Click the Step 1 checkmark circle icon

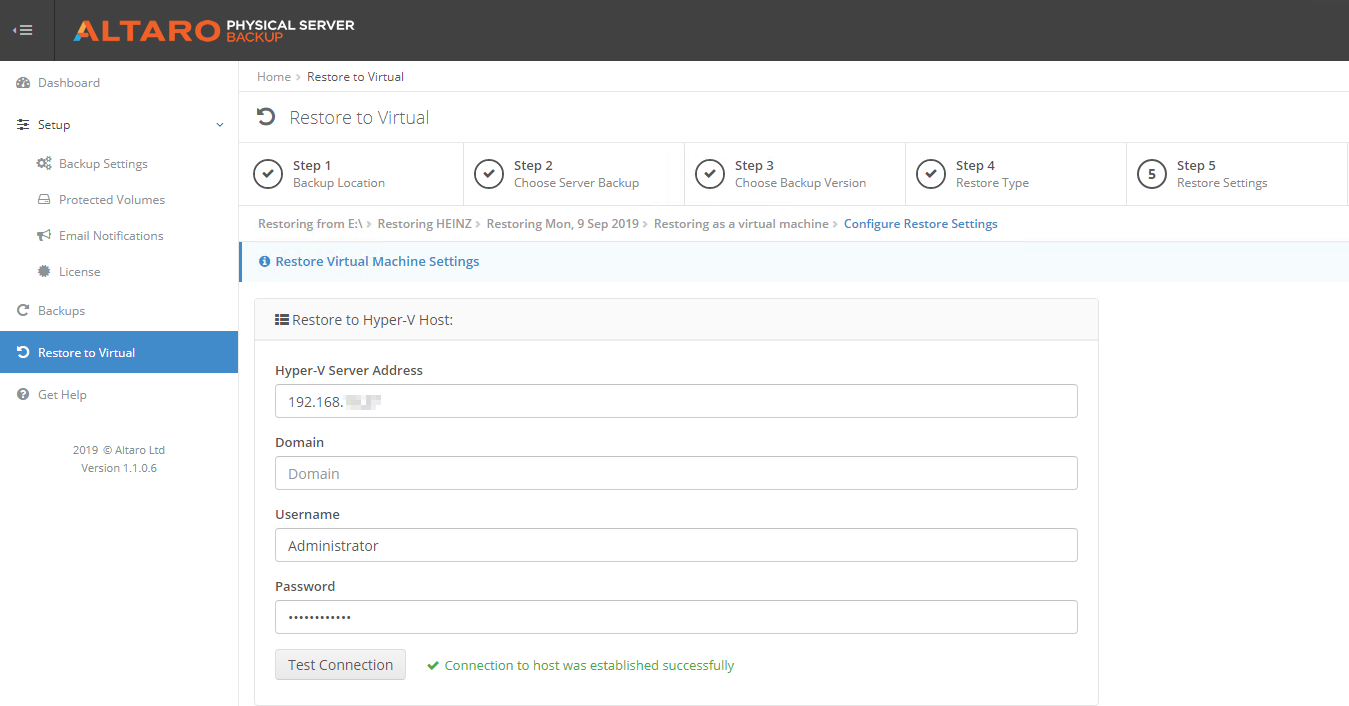click(x=268, y=174)
